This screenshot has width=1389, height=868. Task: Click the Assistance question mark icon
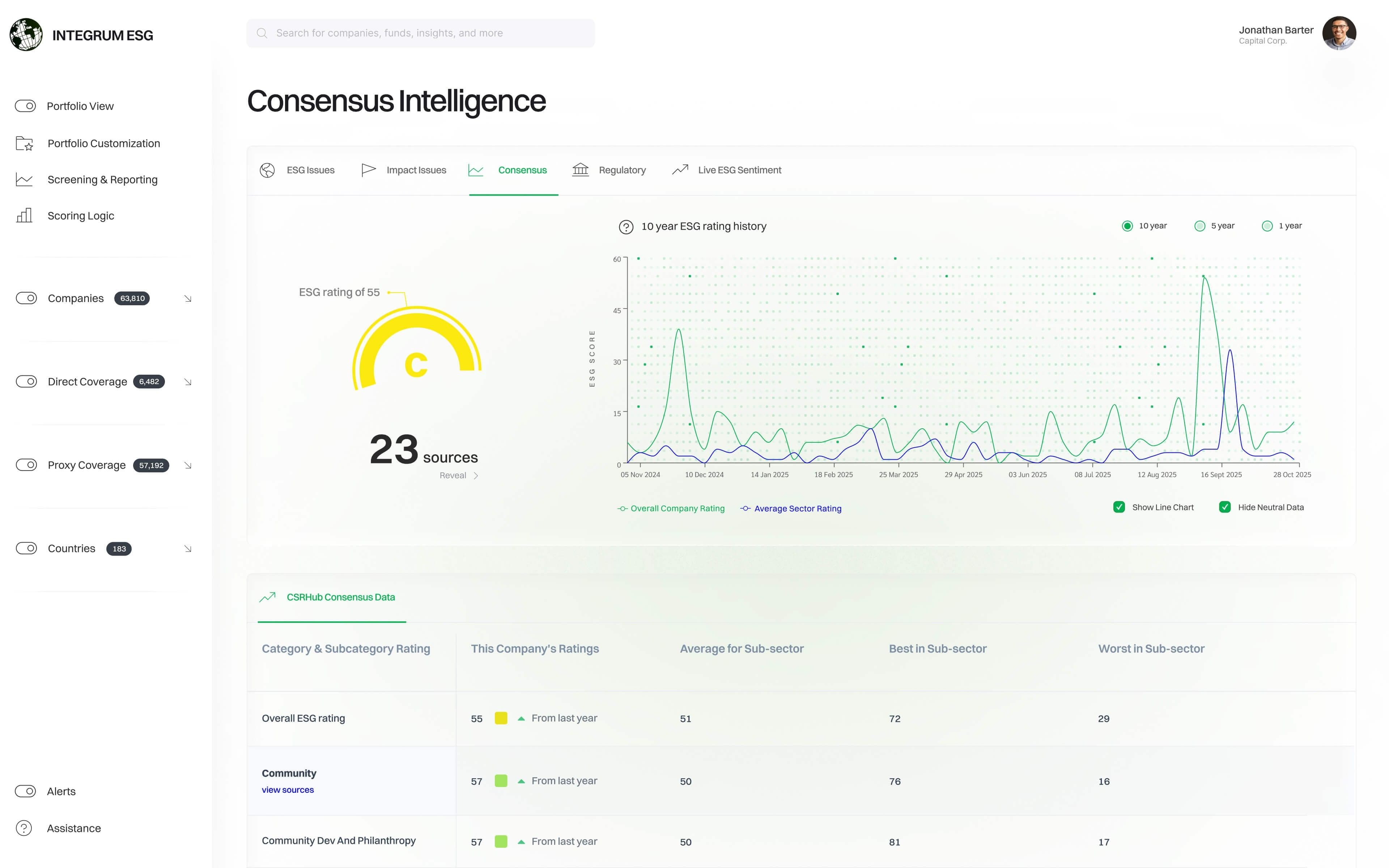(24, 828)
